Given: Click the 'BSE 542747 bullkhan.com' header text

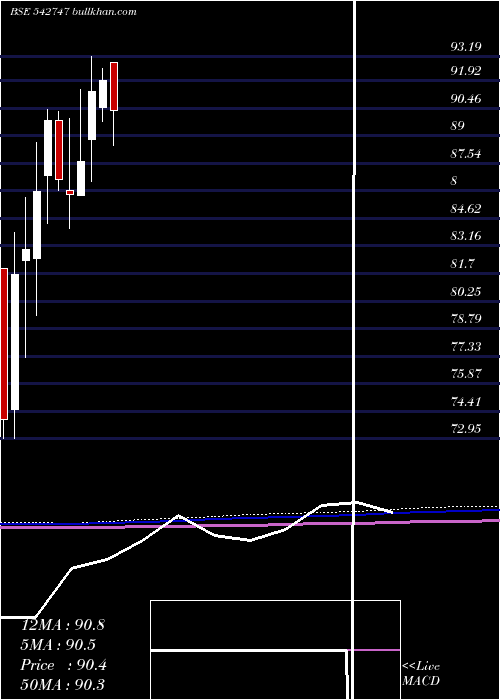Looking at the screenshot, I should (x=73, y=12).
